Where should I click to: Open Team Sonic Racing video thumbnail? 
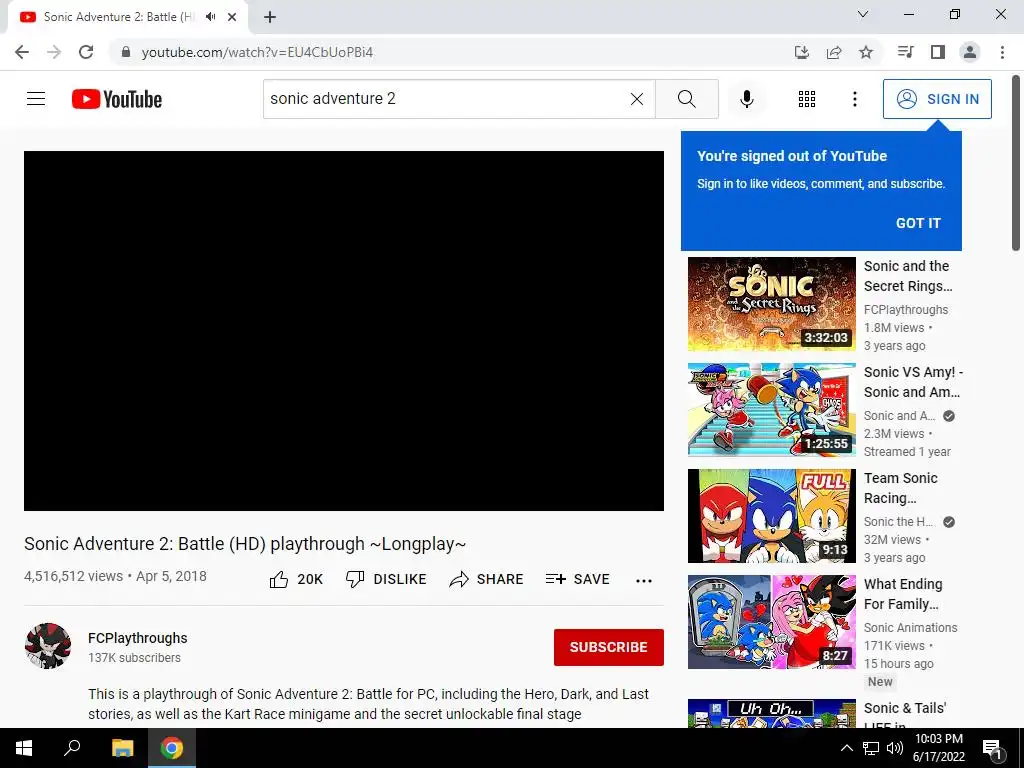[771, 516]
